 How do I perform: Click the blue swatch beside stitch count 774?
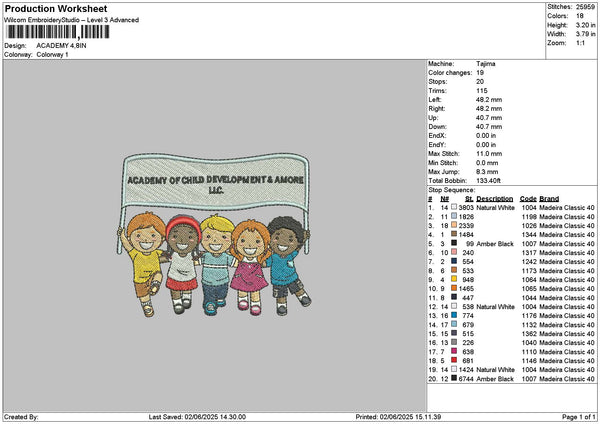[454, 315]
